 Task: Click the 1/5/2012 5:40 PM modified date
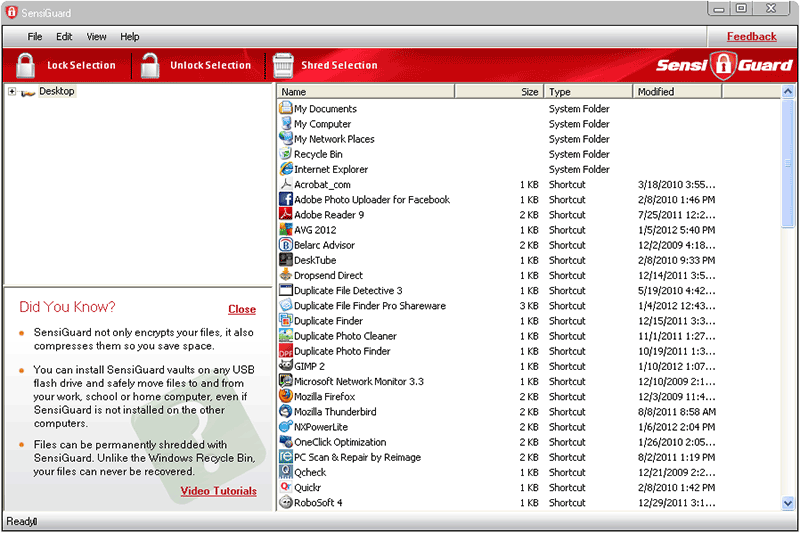[x=676, y=230]
